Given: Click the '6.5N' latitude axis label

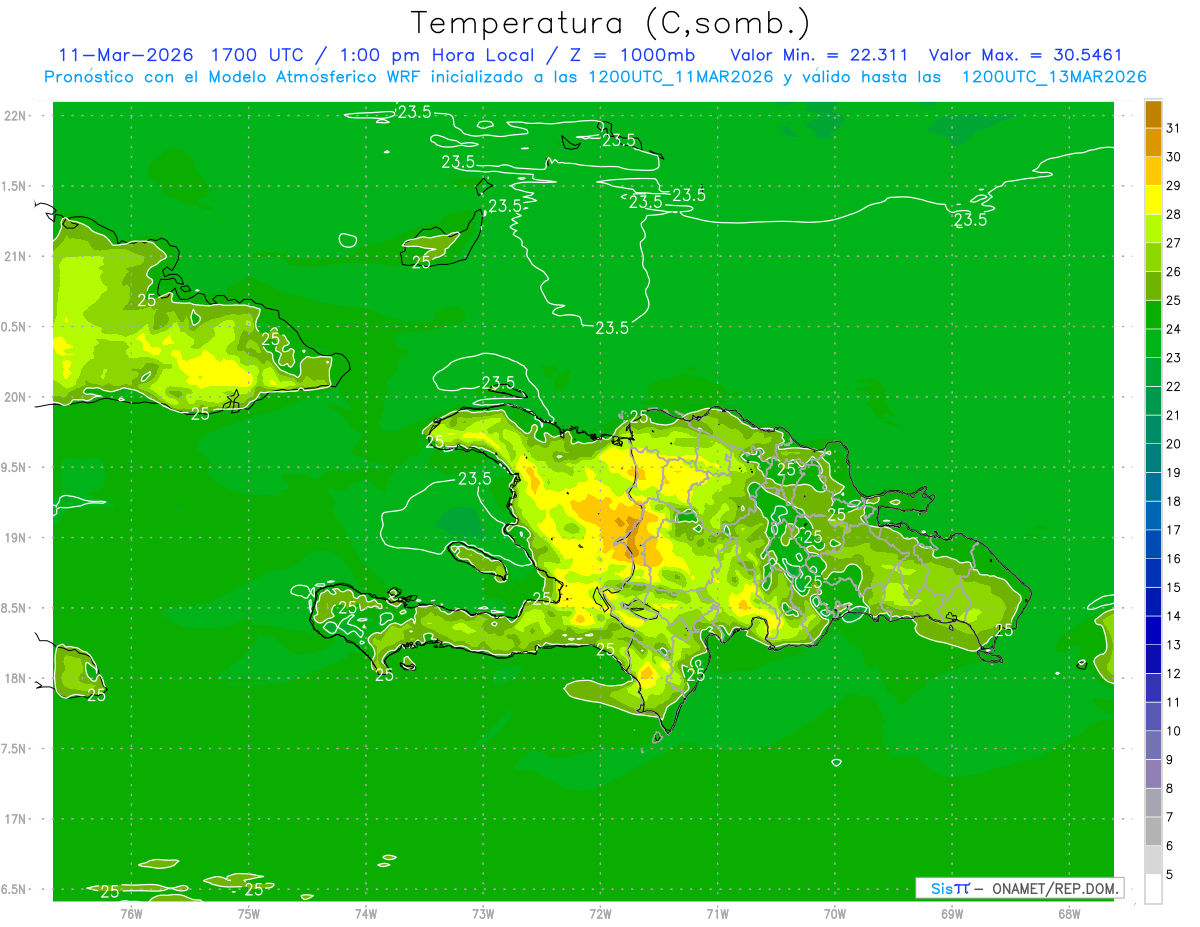Looking at the screenshot, I should 15,889.
